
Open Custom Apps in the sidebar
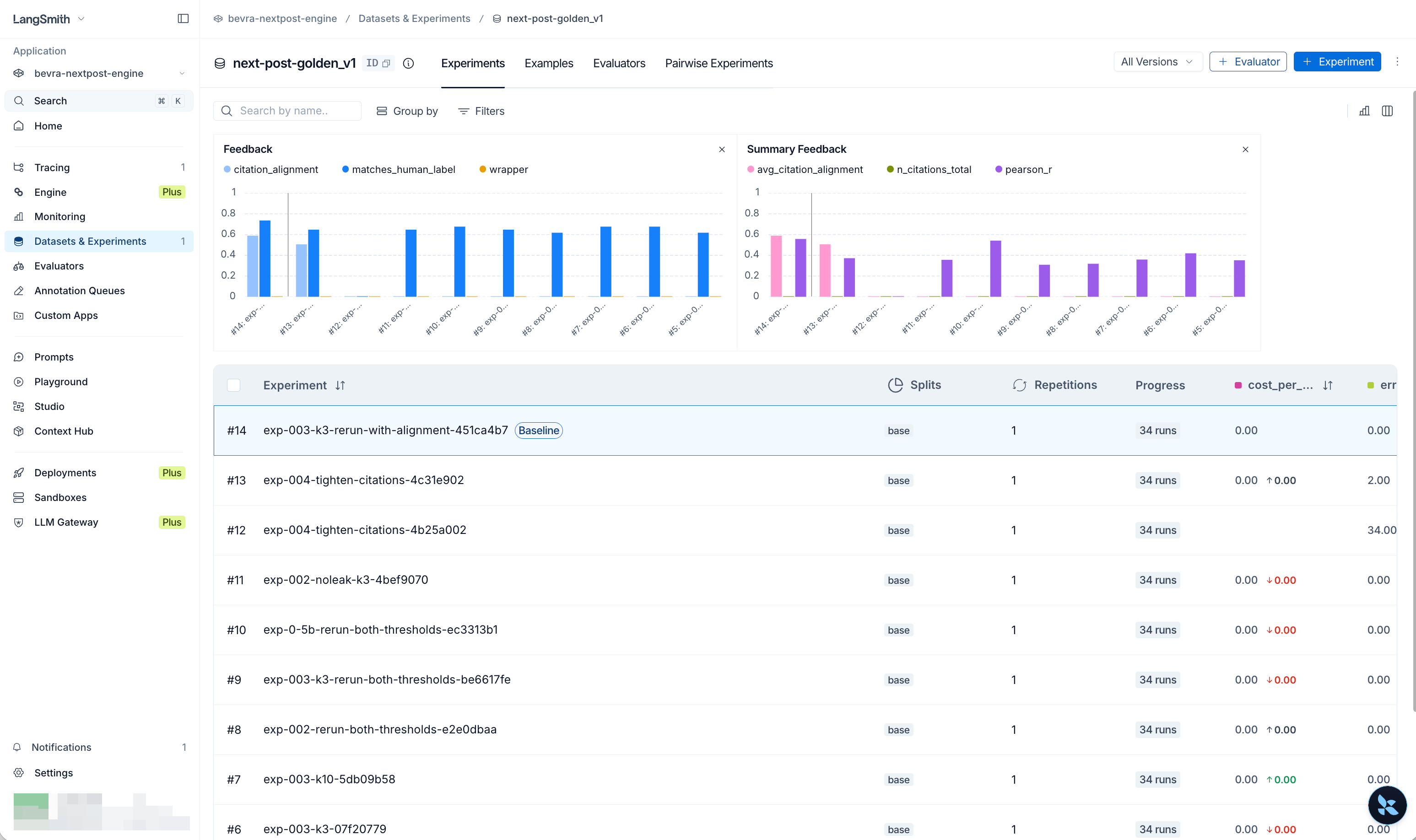point(99,315)
